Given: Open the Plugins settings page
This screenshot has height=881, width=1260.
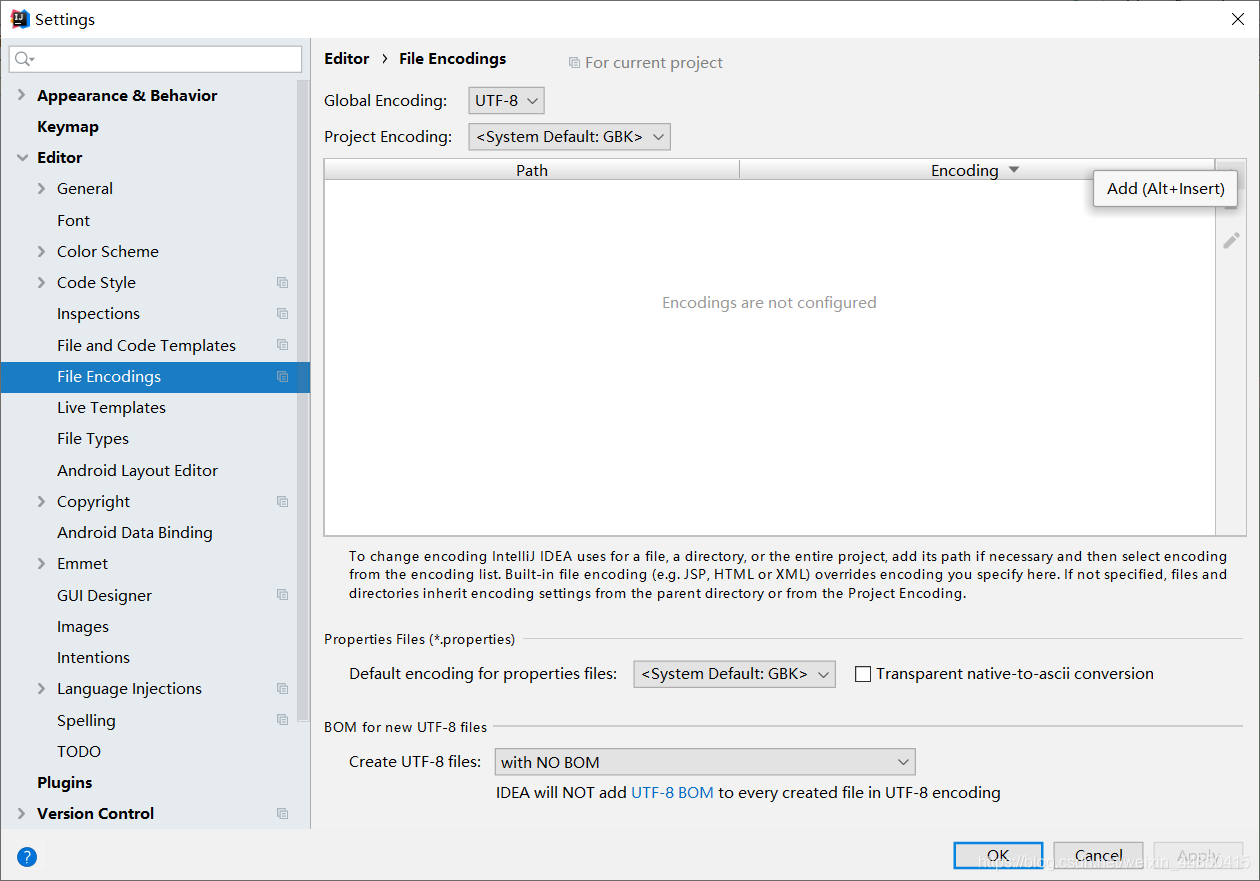Looking at the screenshot, I should tap(65, 783).
